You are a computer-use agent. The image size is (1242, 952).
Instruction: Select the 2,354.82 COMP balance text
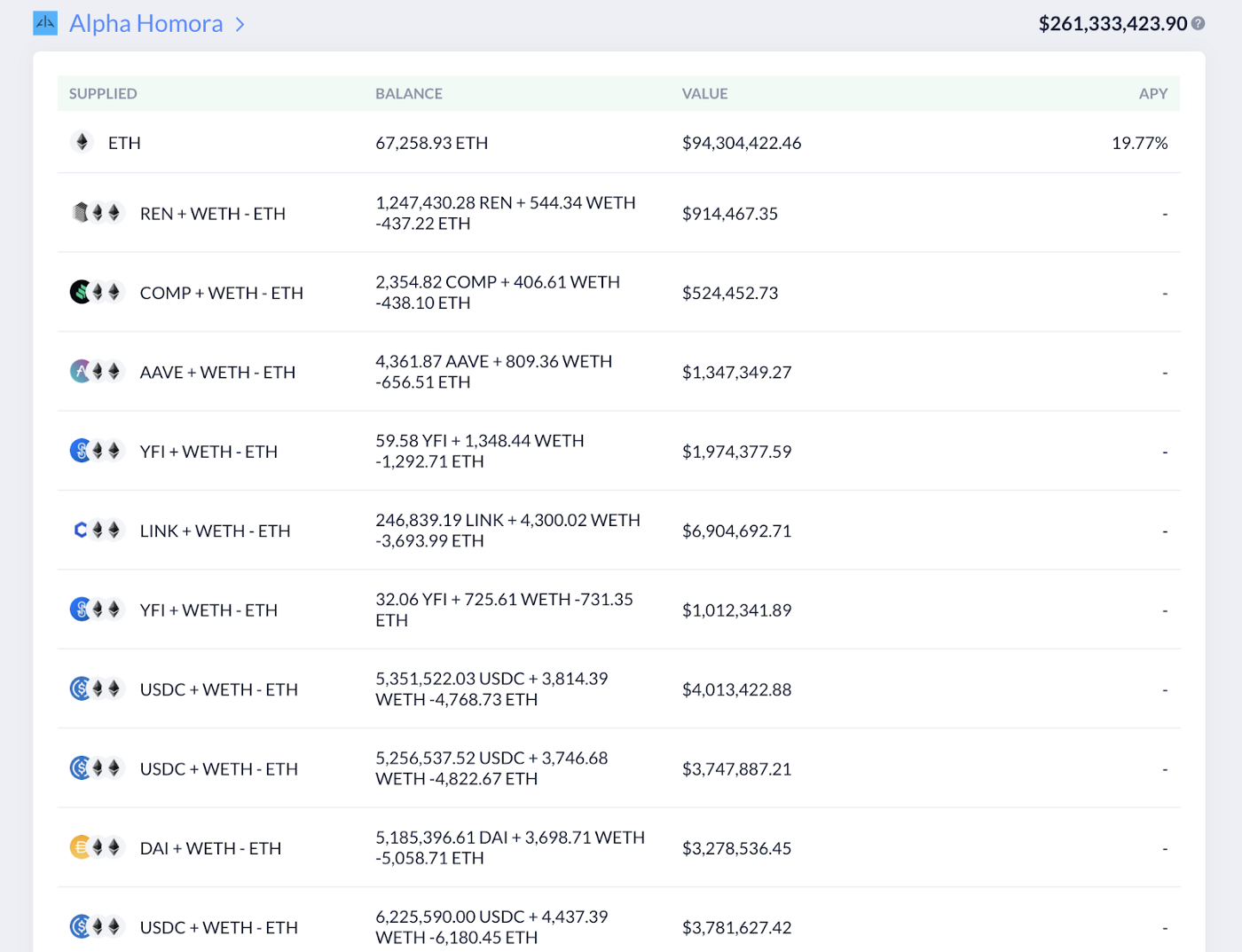click(498, 292)
